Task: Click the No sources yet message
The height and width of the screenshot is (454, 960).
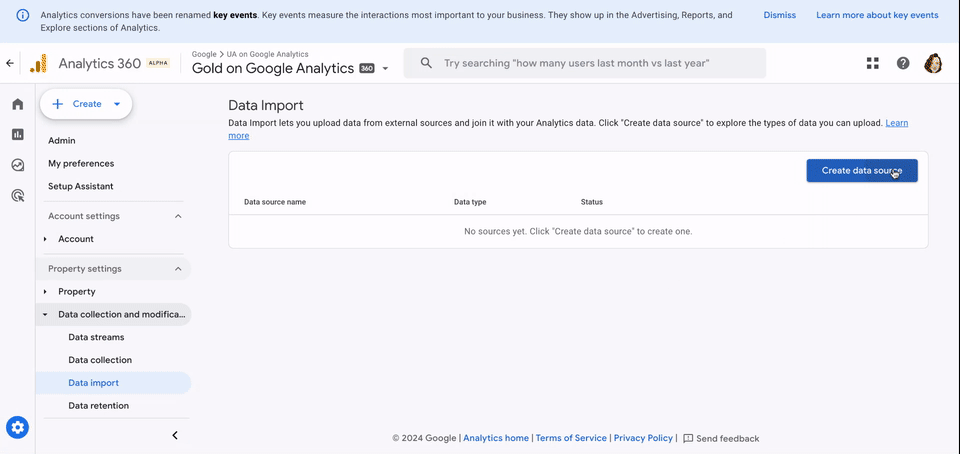Action: tap(578, 231)
